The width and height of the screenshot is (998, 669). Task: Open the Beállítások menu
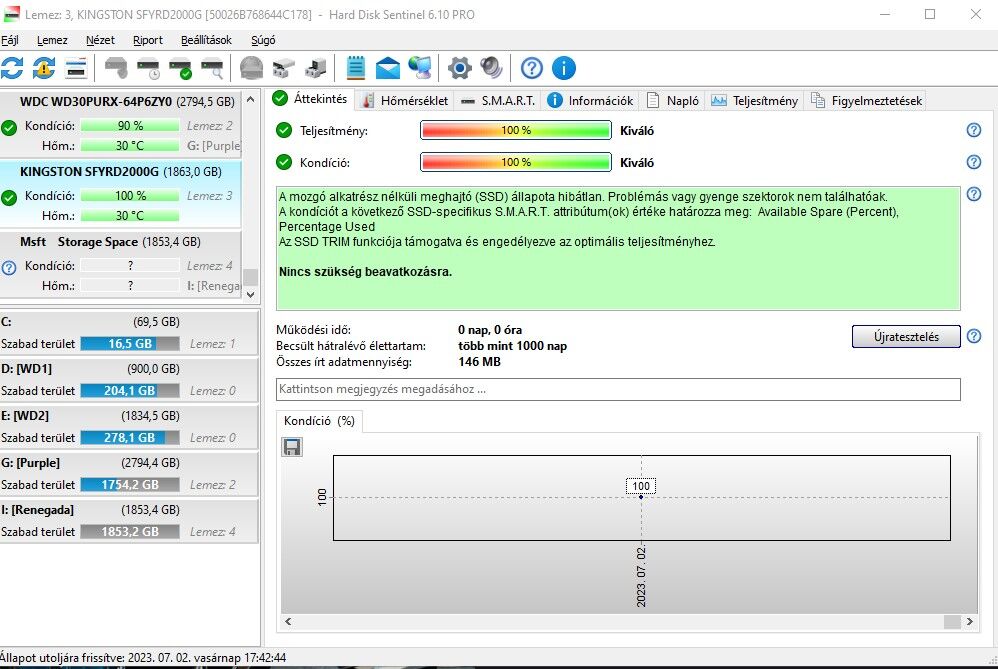coord(206,40)
